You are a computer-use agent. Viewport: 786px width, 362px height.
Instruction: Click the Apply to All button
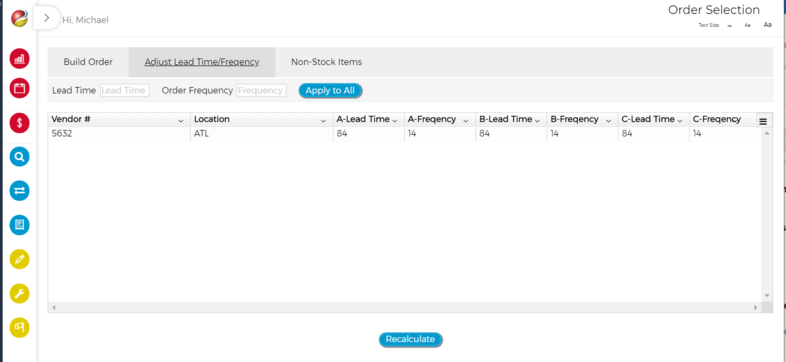(x=330, y=91)
